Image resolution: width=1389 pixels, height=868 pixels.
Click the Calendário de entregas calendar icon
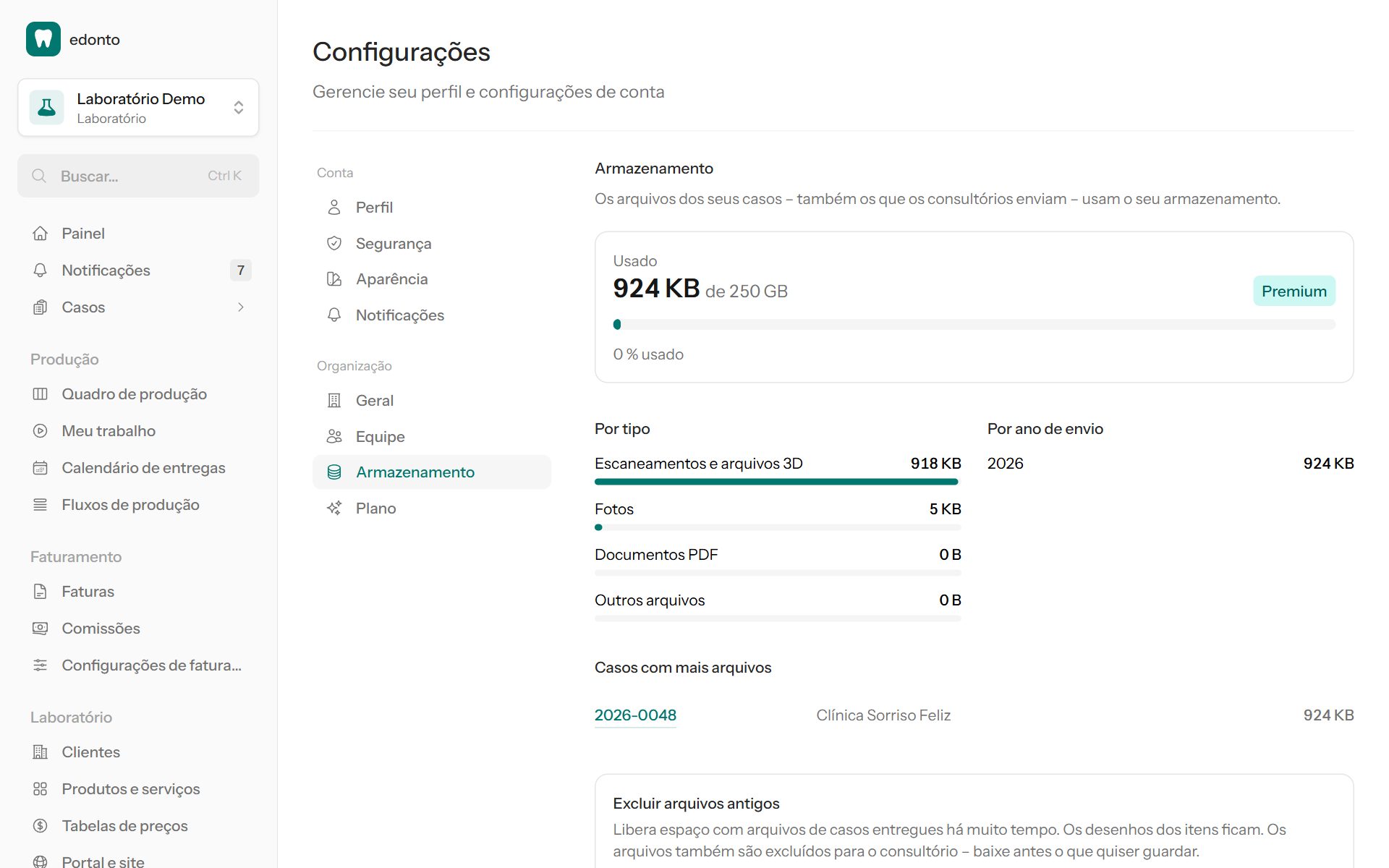pos(41,468)
